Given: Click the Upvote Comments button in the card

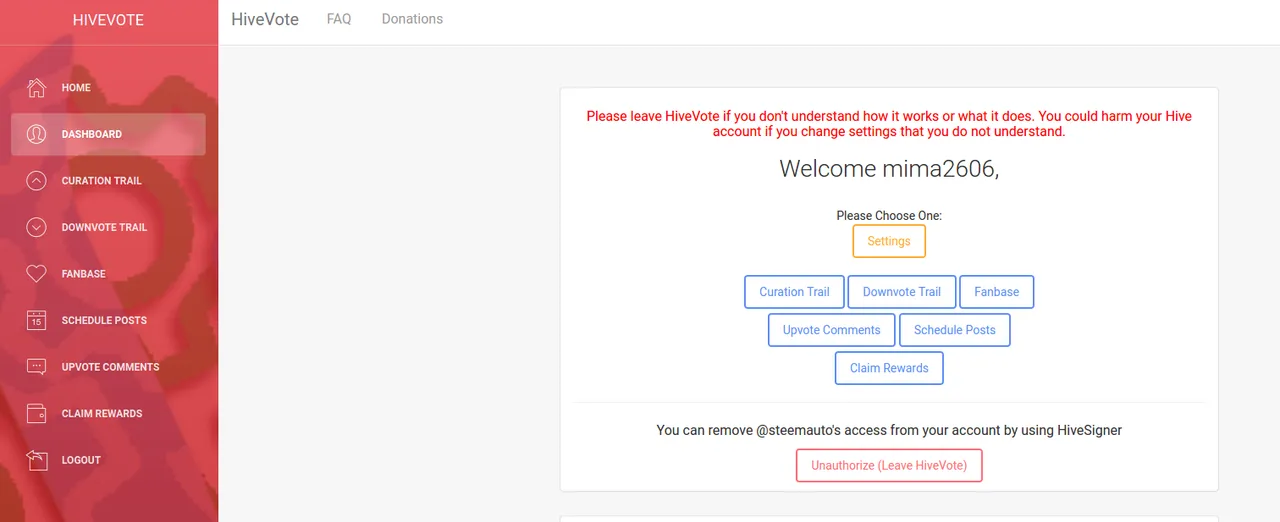Looking at the screenshot, I should [832, 330].
